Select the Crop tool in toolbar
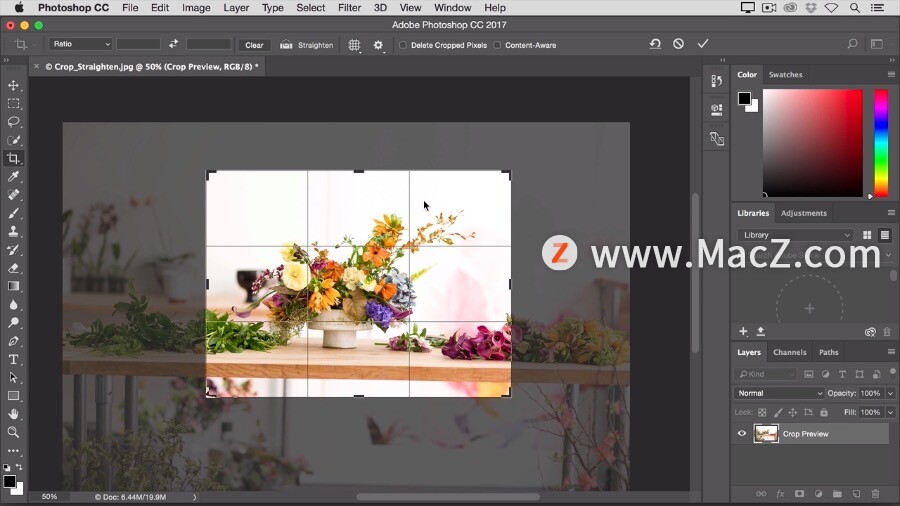 click(x=13, y=158)
